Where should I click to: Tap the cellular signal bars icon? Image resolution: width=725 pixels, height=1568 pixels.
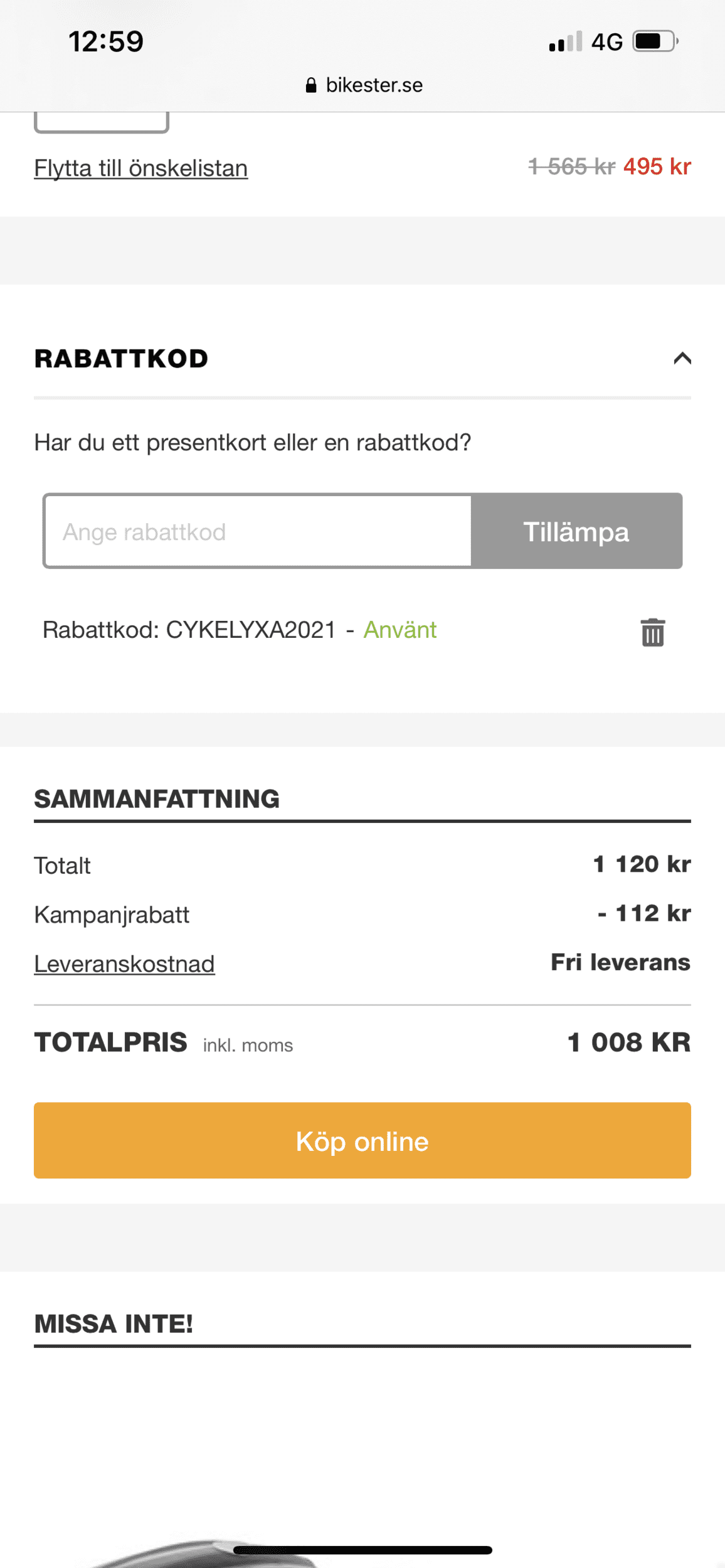point(565,42)
